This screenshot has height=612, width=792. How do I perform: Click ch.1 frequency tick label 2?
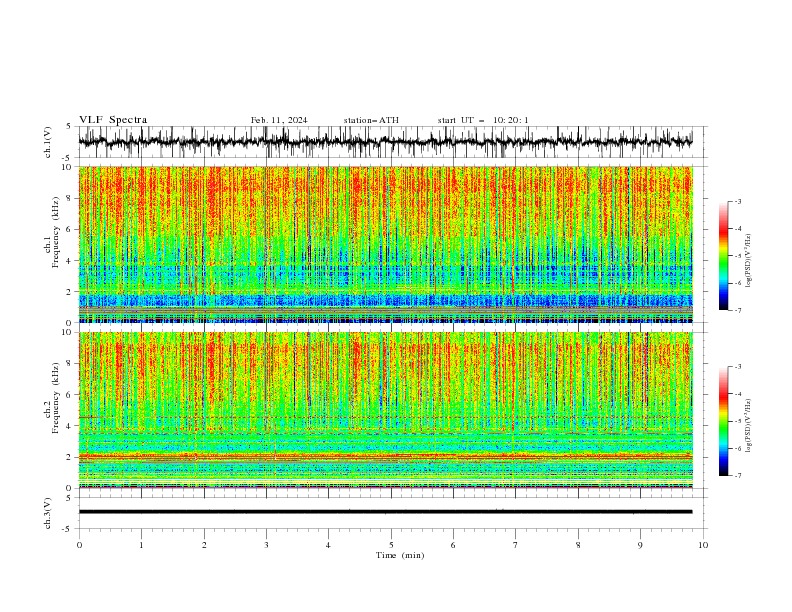(x=69, y=292)
